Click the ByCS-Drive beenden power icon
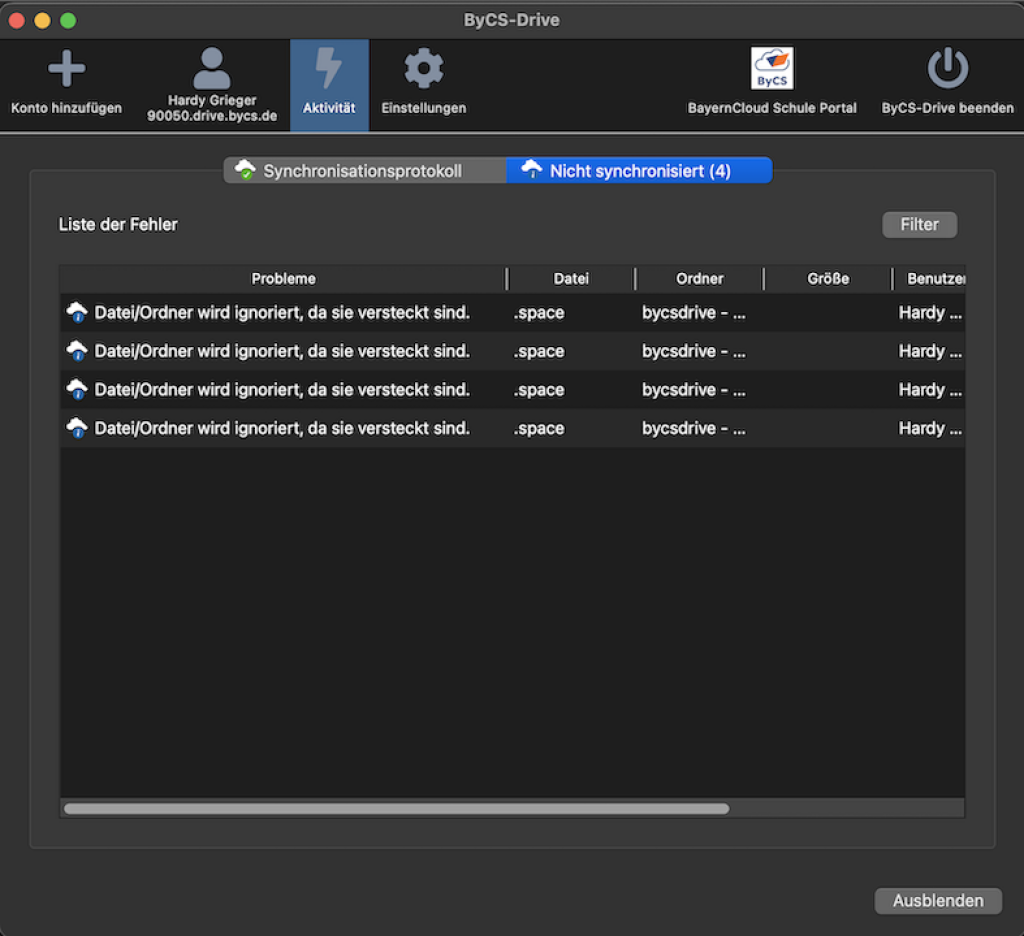1024x936 pixels. tap(946, 68)
